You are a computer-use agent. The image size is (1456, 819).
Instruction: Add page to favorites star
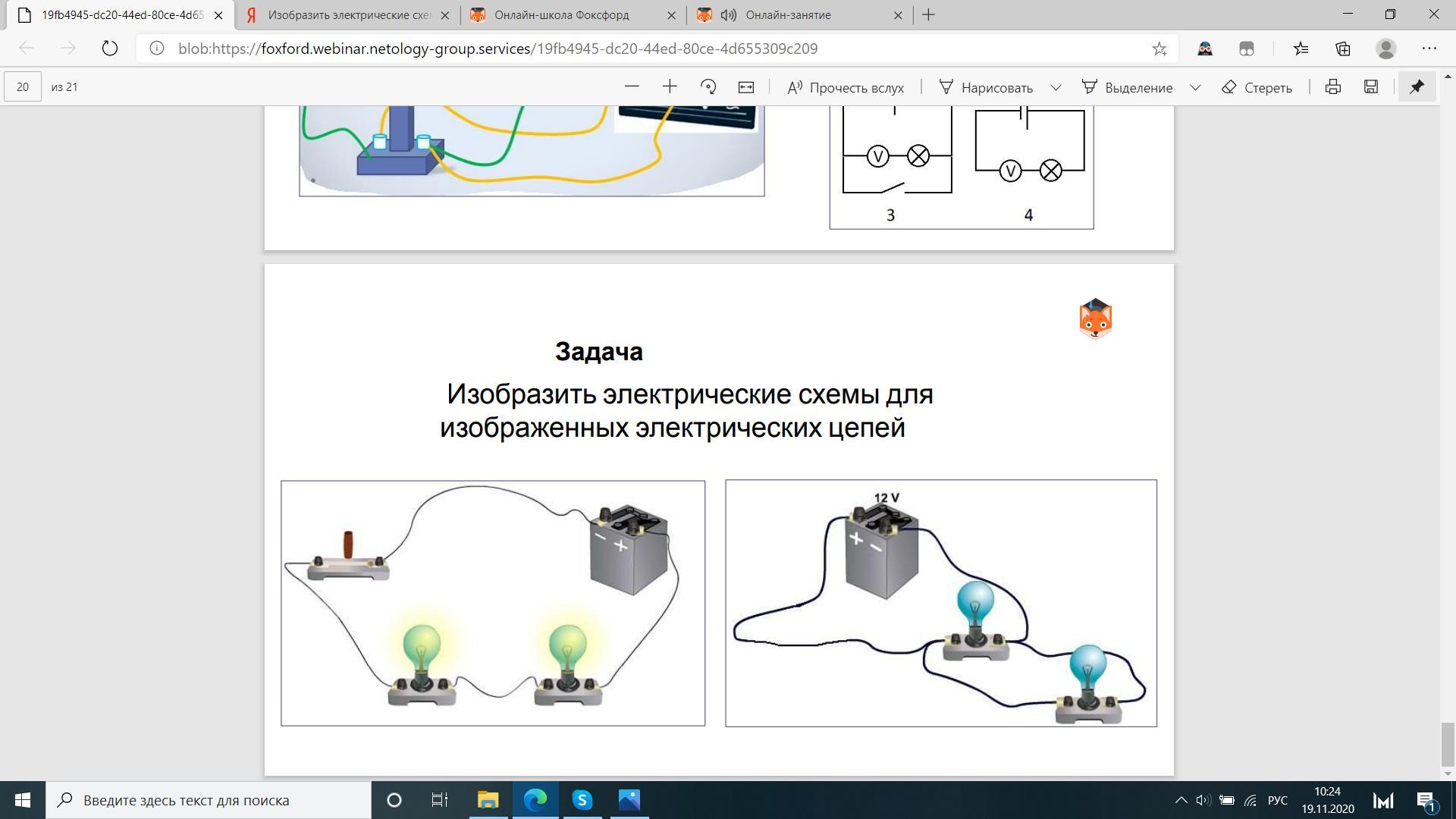click(1159, 49)
